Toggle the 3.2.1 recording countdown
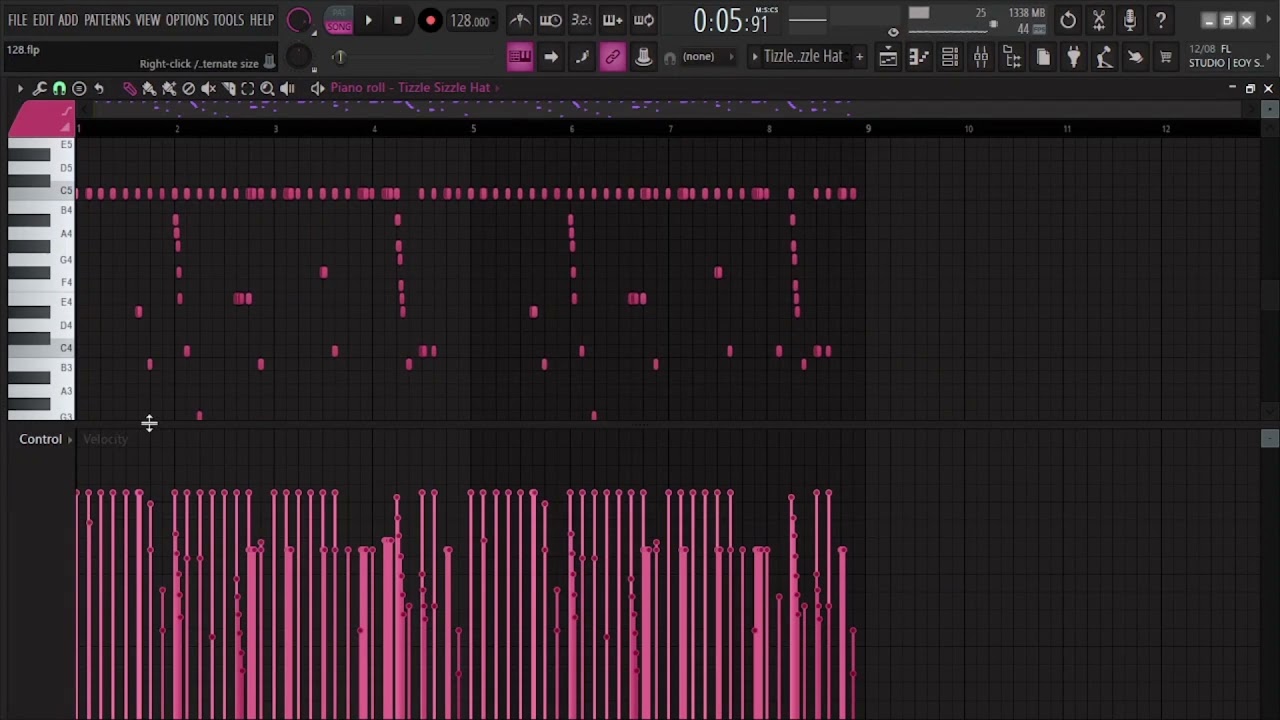This screenshot has width=1280, height=720. pyautogui.click(x=581, y=20)
